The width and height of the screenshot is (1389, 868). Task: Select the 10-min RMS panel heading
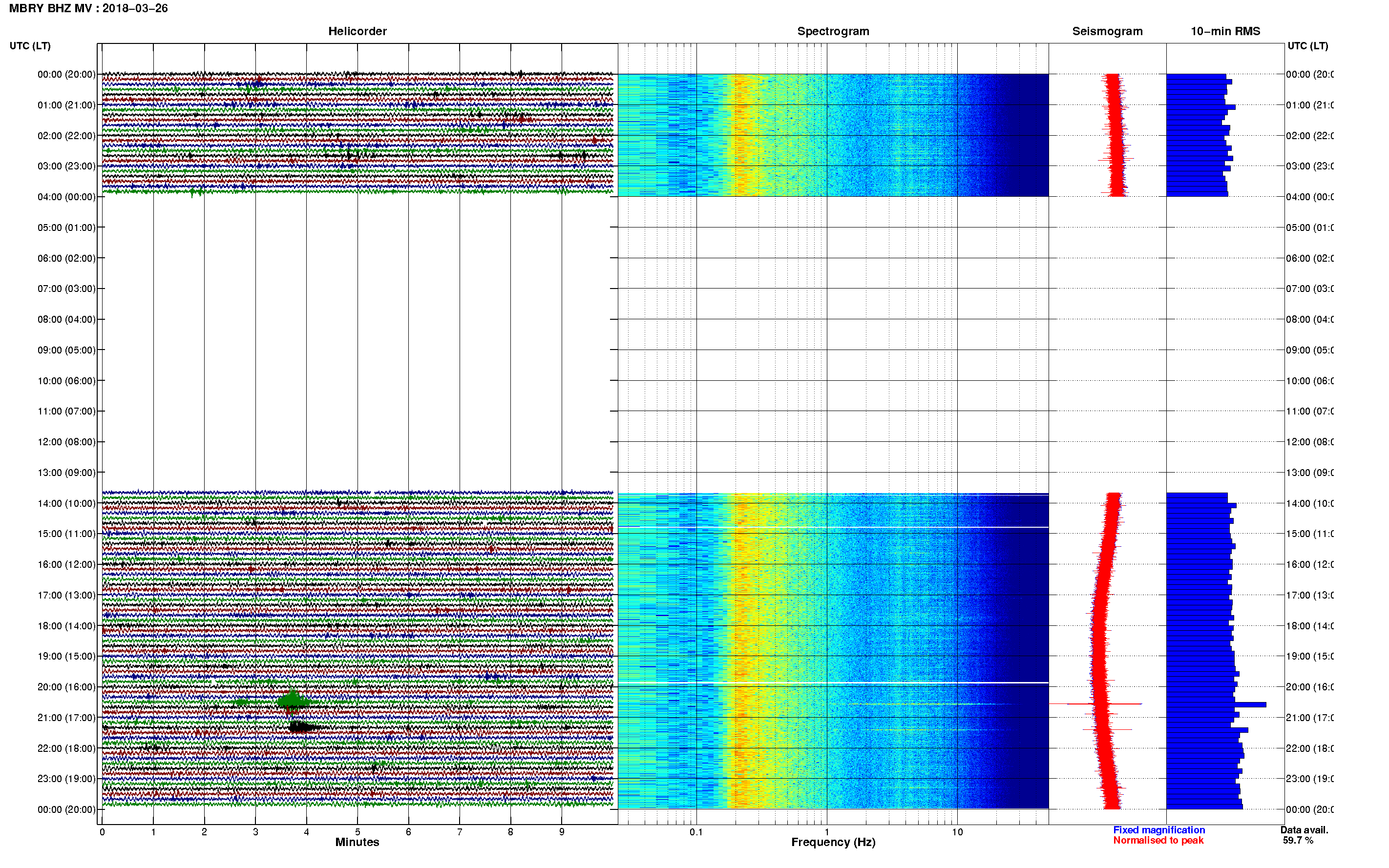point(1225,31)
